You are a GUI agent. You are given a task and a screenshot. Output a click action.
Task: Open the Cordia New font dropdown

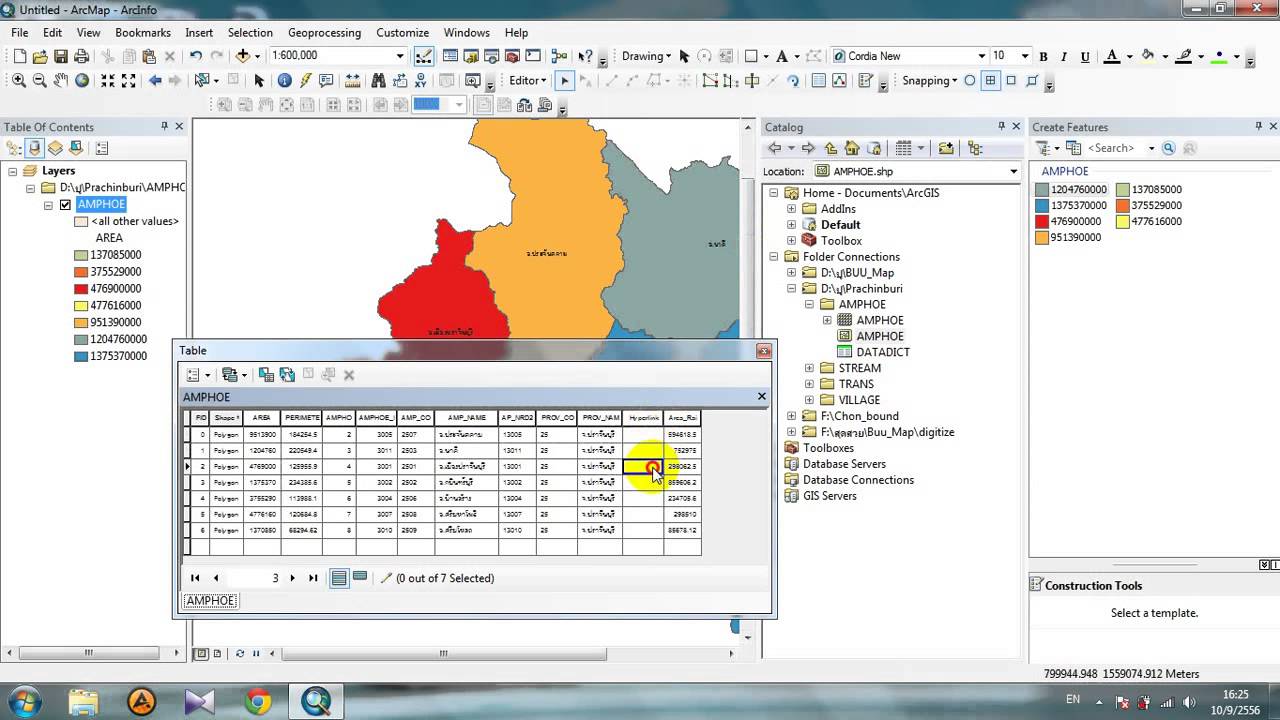point(980,56)
